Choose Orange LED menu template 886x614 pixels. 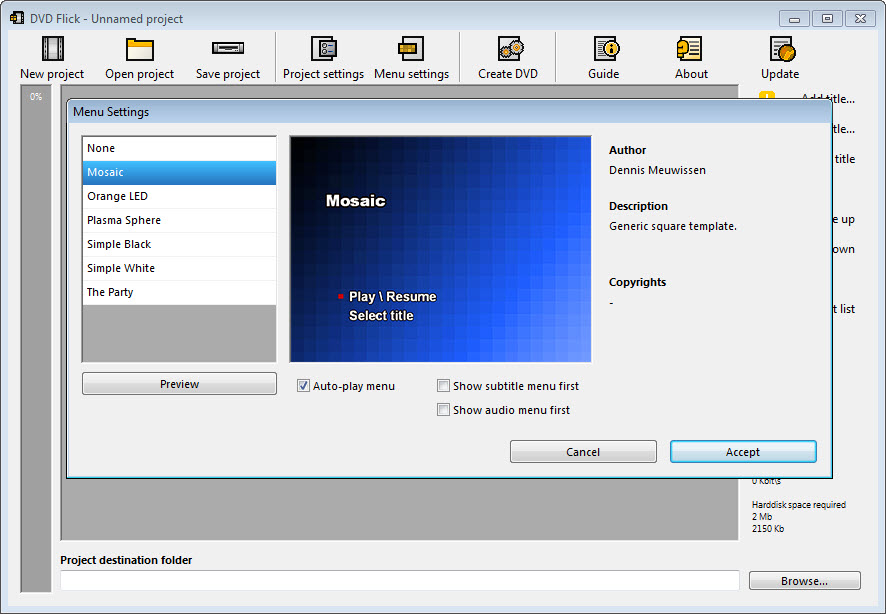pyautogui.click(x=179, y=197)
